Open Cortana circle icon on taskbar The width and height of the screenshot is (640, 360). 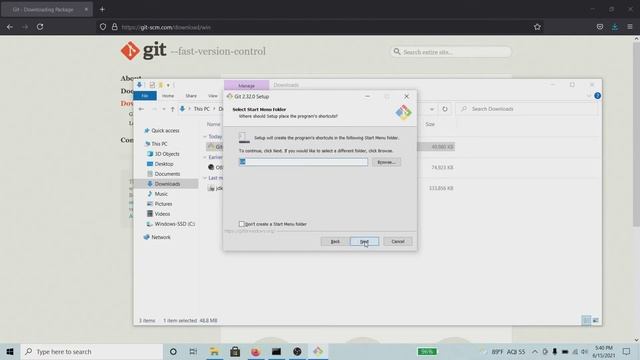pos(173,351)
